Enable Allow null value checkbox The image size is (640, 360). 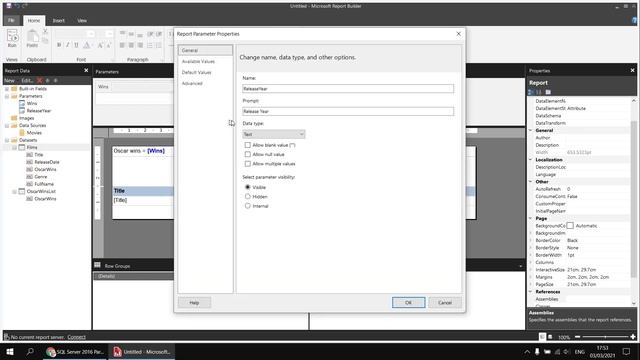coord(247,154)
